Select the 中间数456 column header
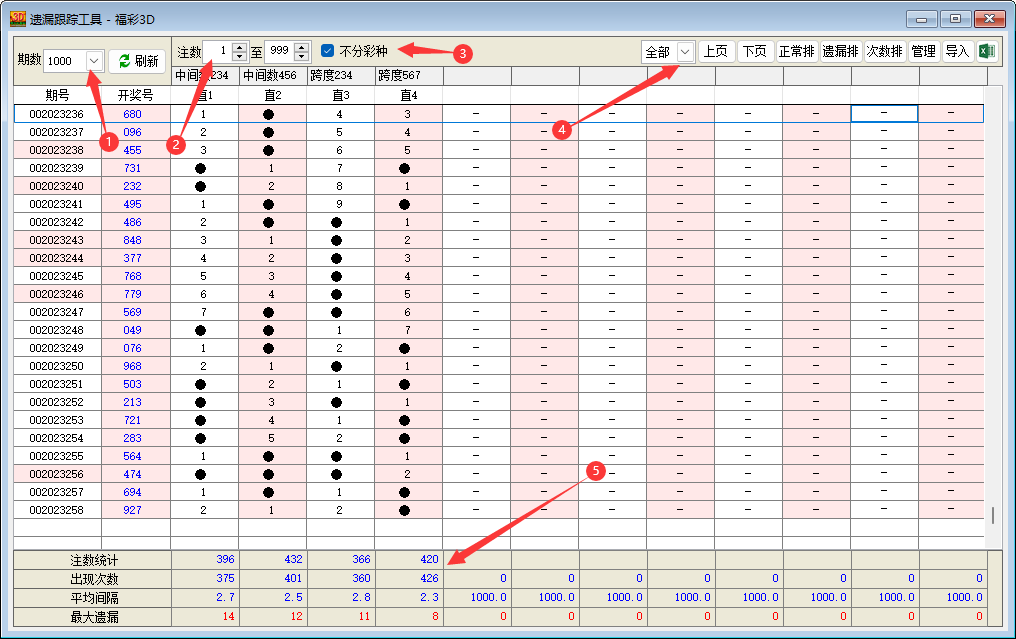 [272, 75]
